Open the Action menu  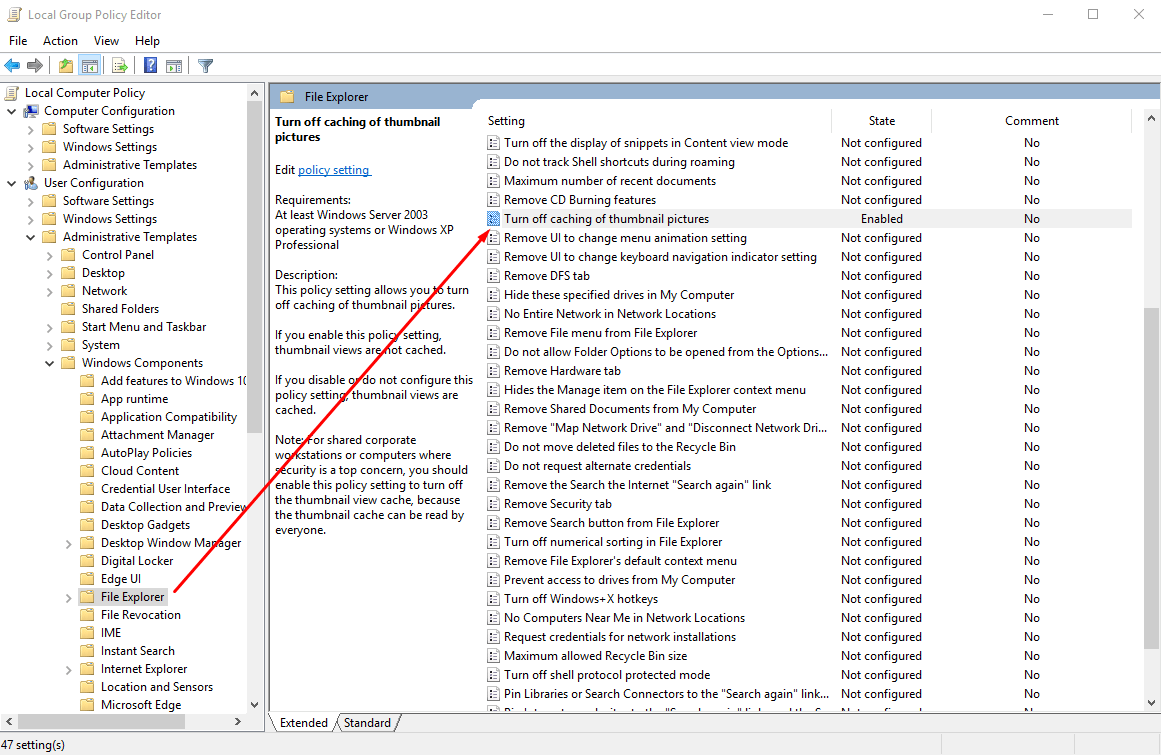tap(60, 40)
